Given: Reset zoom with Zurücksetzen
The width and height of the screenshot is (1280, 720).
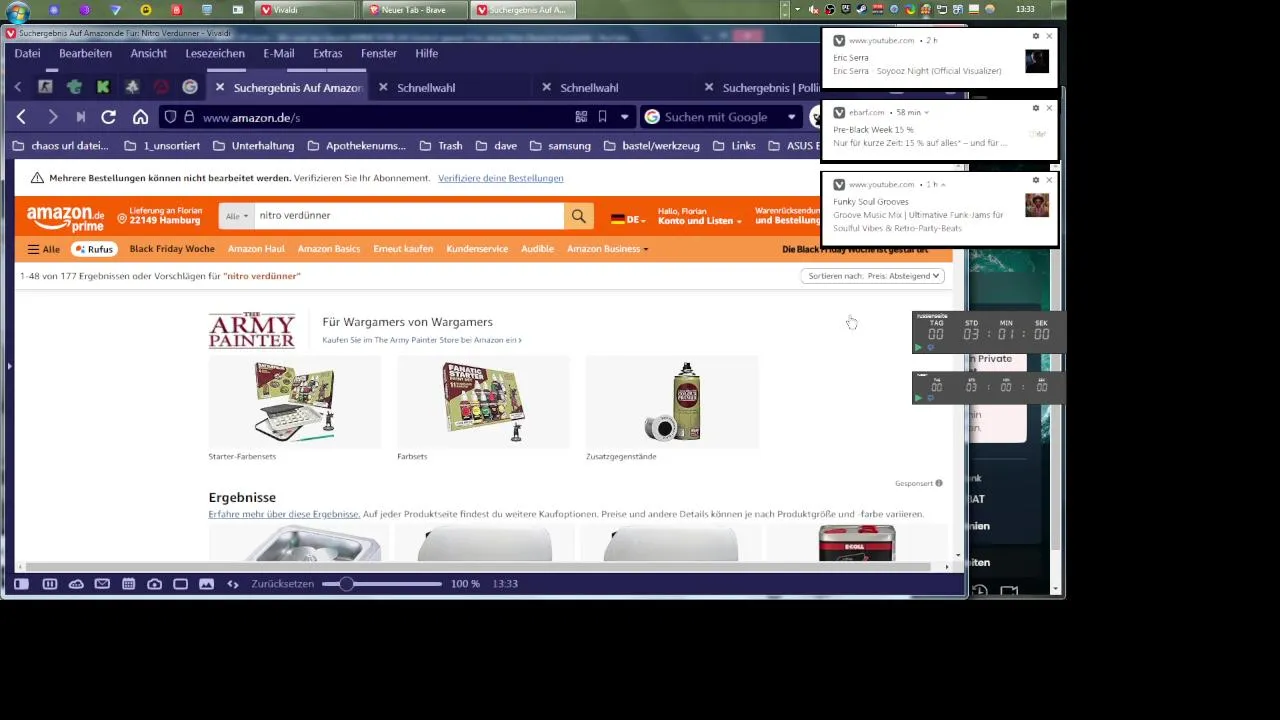Looking at the screenshot, I should (282, 584).
